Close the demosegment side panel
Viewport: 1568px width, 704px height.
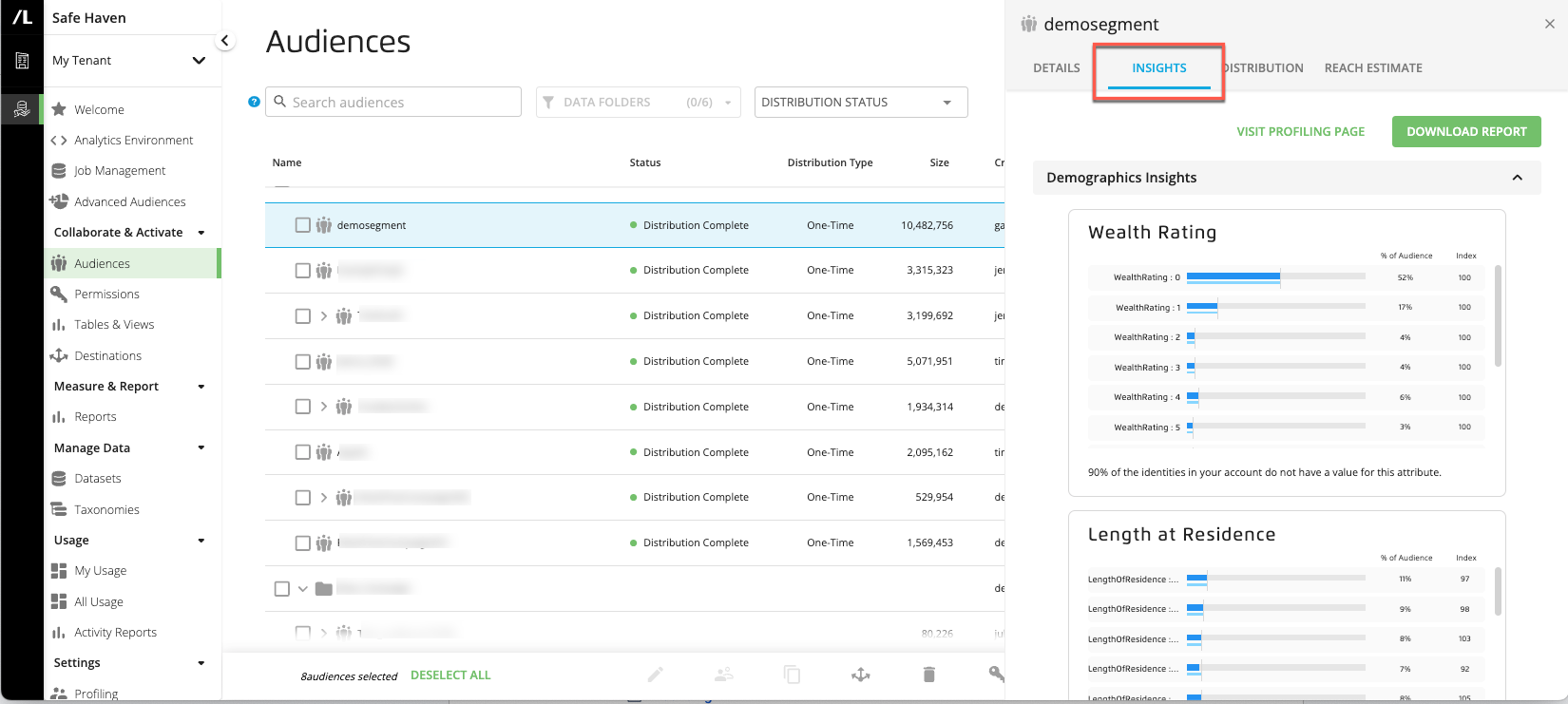(1550, 24)
